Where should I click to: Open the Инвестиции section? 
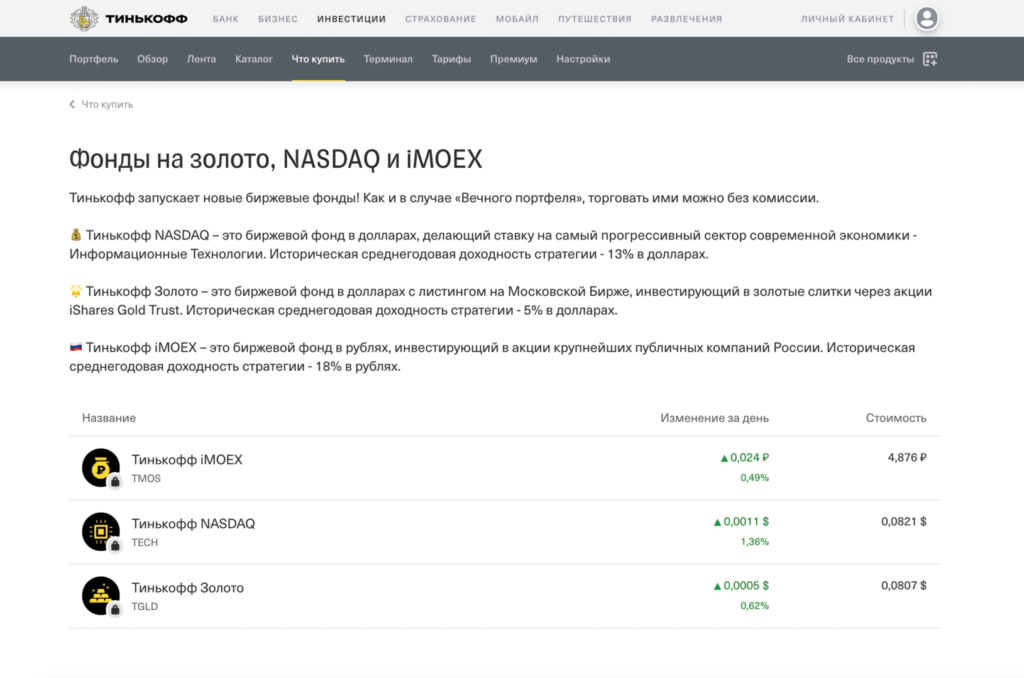pyautogui.click(x=351, y=19)
